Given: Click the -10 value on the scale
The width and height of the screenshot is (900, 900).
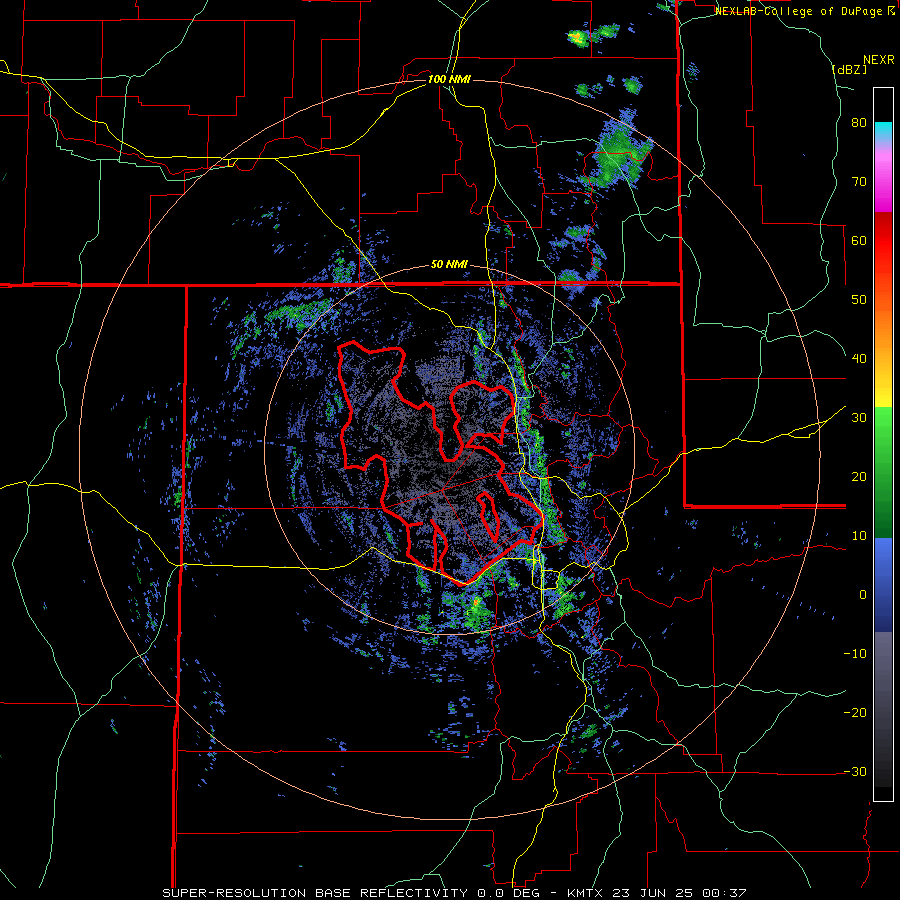Looking at the screenshot, I should [x=855, y=654].
